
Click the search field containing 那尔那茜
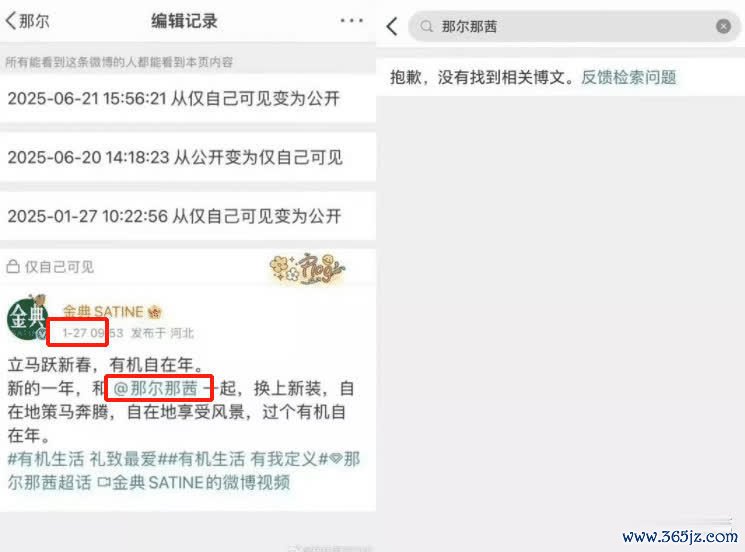point(574,26)
